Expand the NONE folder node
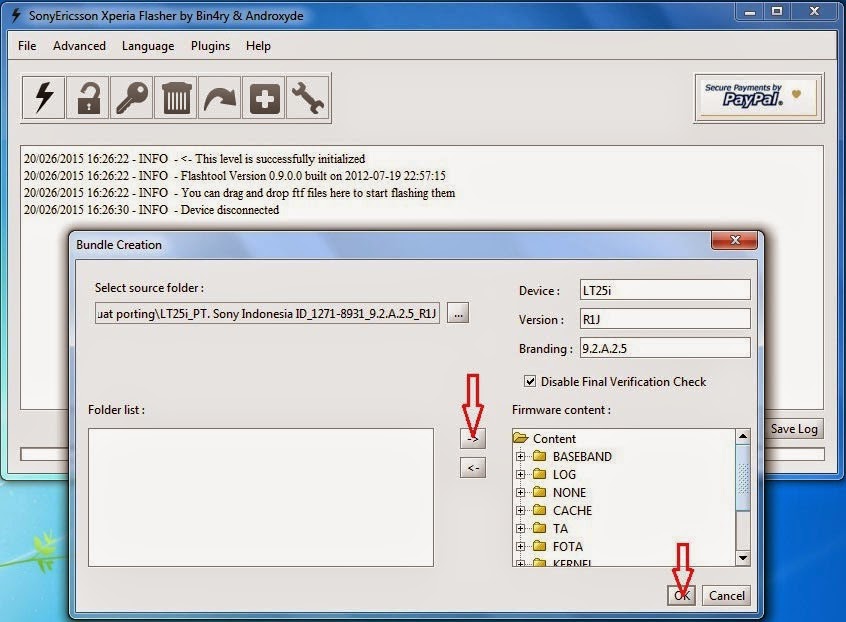The image size is (846, 622). pos(520,492)
